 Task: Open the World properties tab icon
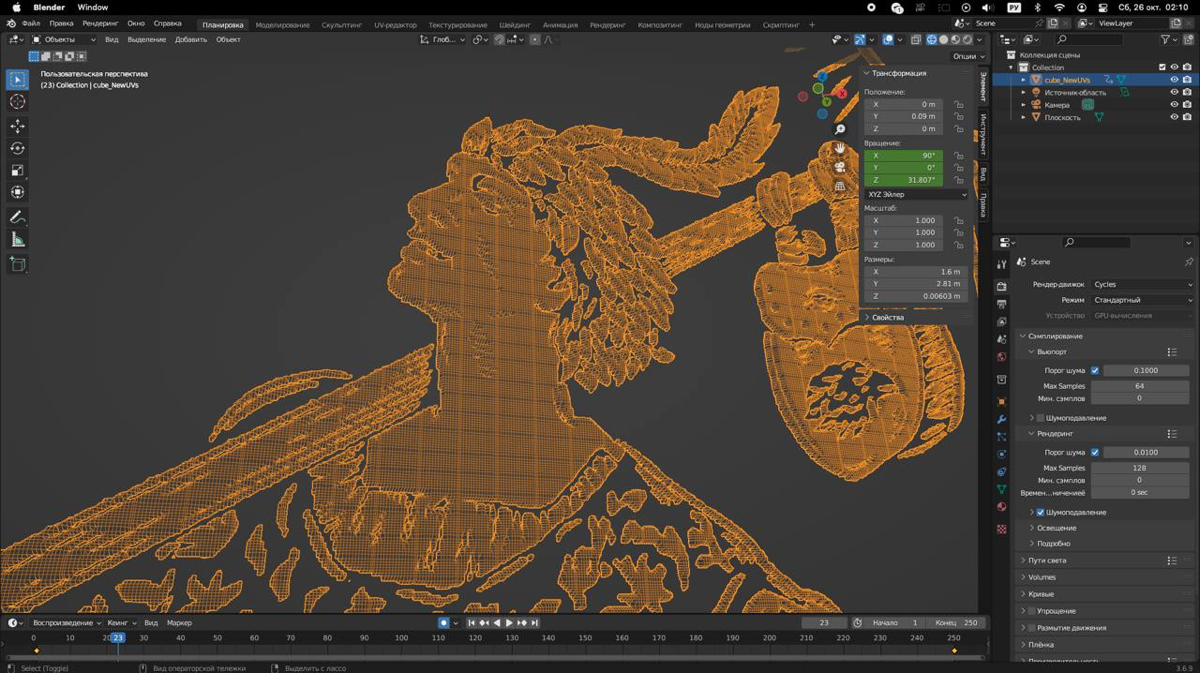tap(1002, 357)
